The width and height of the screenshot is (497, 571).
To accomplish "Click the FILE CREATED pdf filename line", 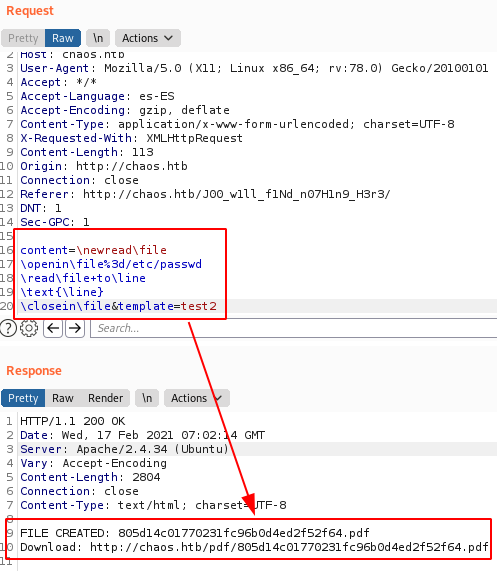I will [195, 533].
